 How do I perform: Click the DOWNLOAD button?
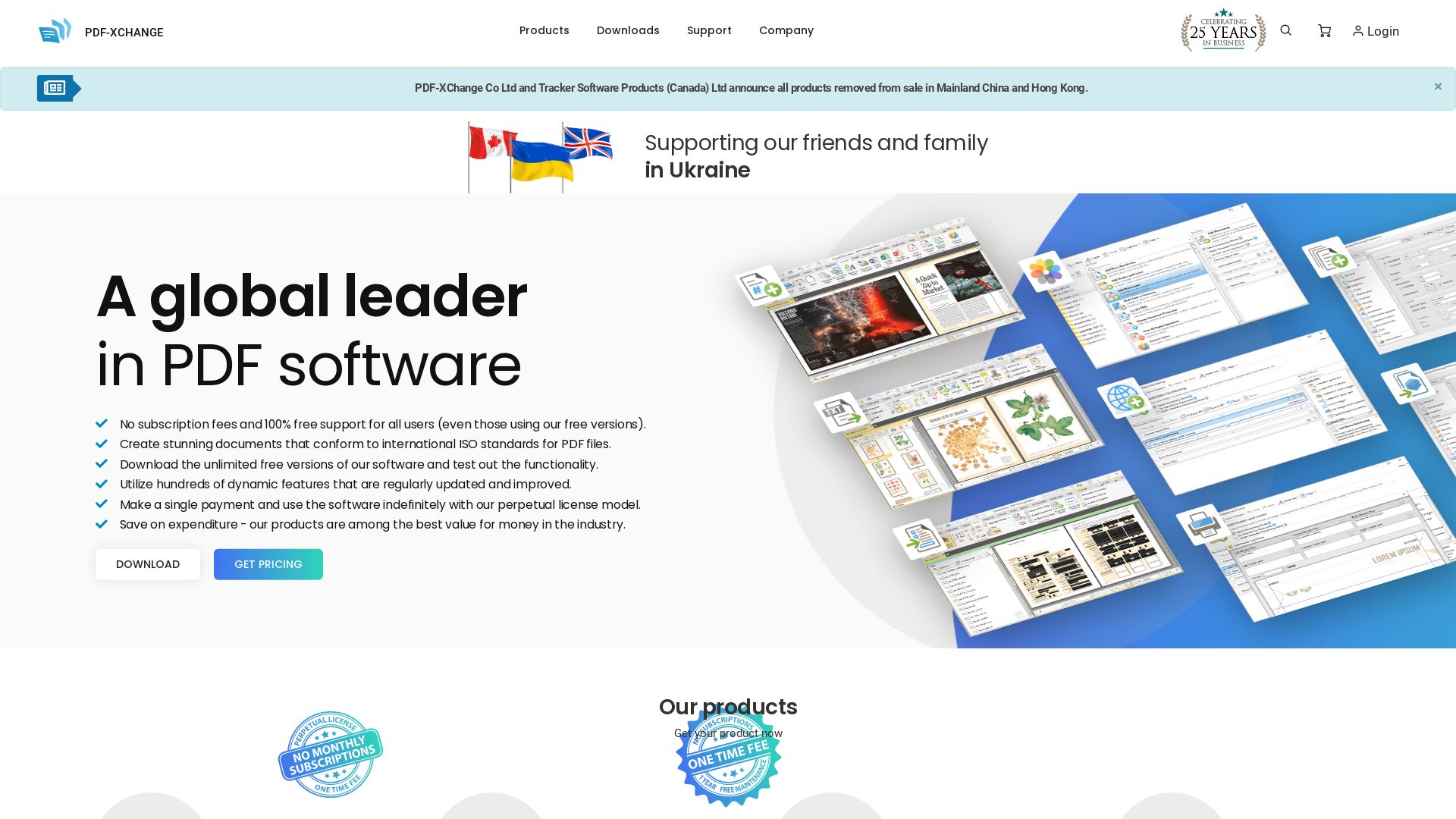click(x=148, y=564)
